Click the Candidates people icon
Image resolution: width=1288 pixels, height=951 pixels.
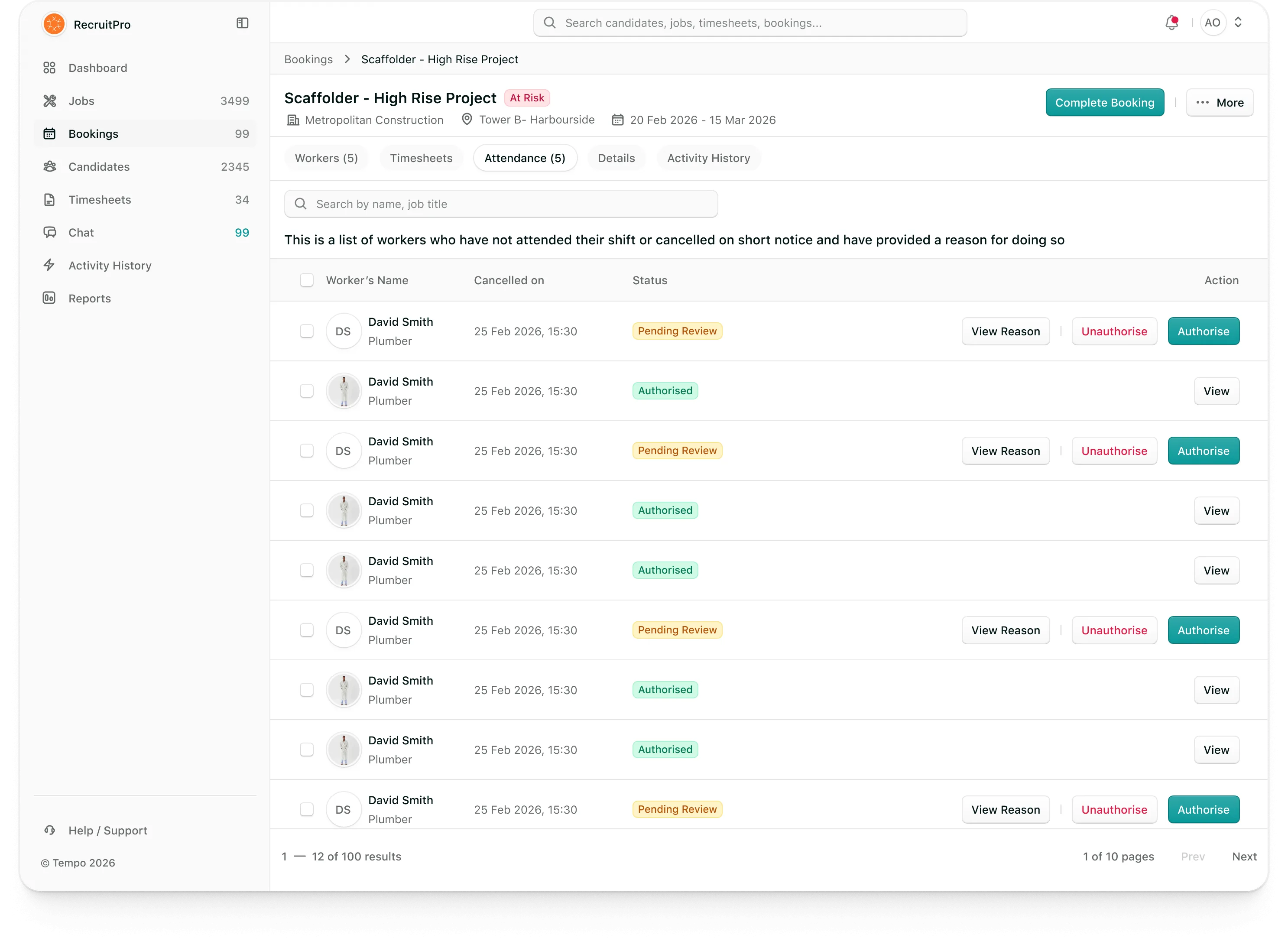[49, 166]
